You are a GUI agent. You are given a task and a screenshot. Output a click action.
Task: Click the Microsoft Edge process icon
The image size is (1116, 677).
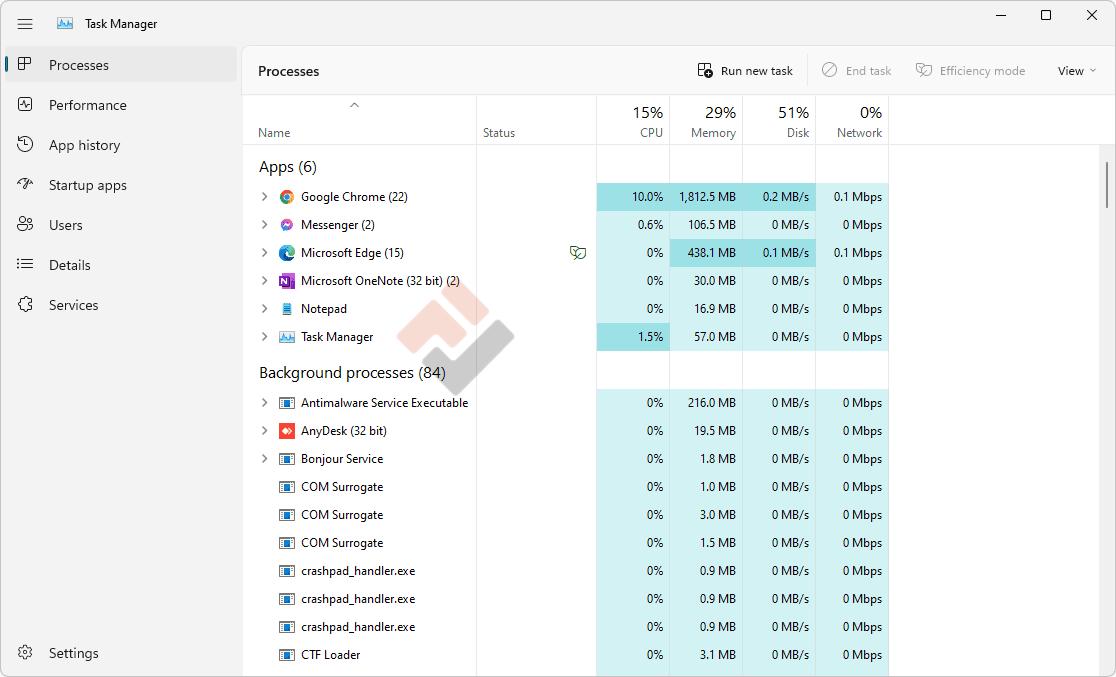(287, 253)
